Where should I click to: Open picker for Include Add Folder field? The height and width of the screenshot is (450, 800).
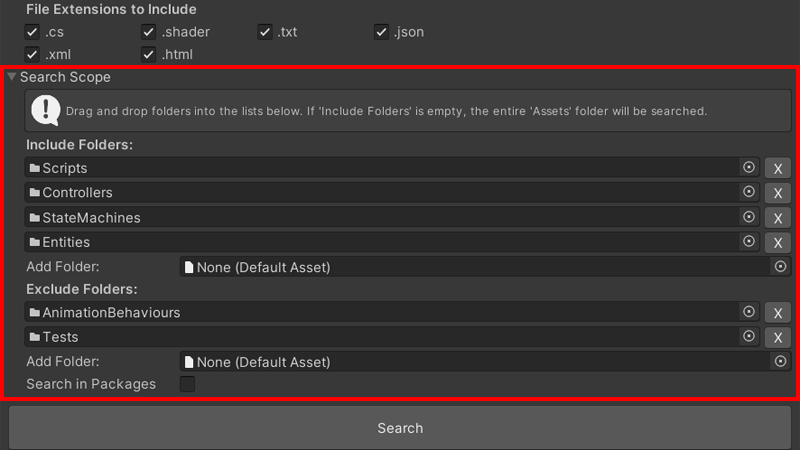point(780,266)
